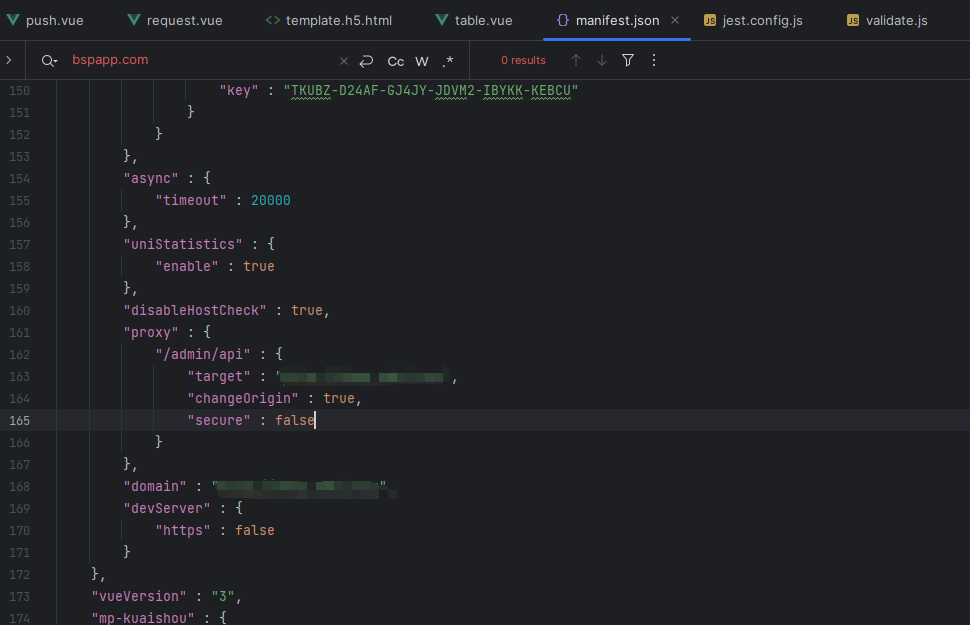Screen dimensions: 970x625
Task: Click the "0 results" label
Action: [523, 61]
